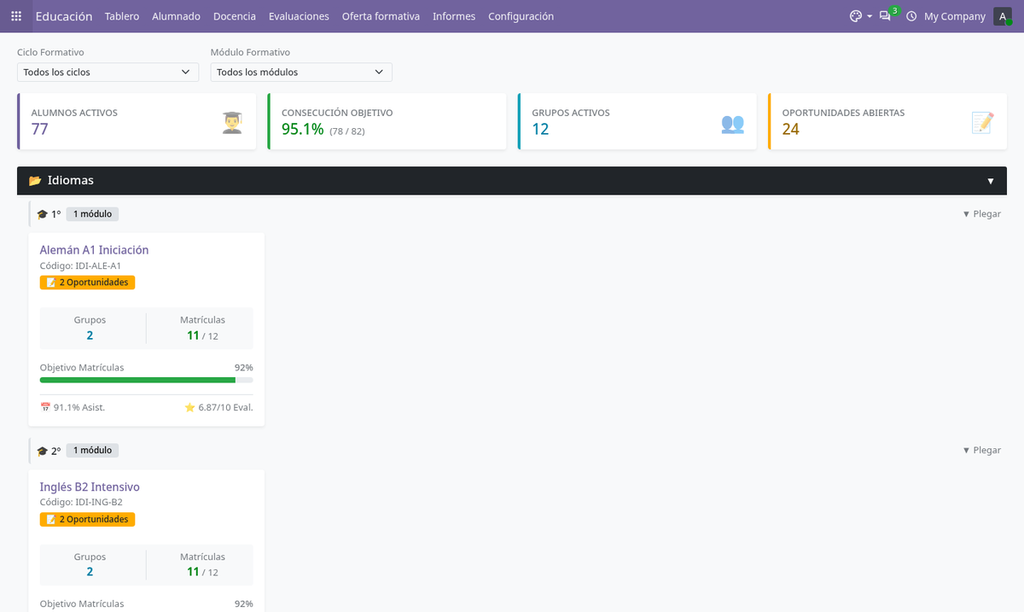Click the (78 / 82) ratio text
Viewport: 1024px width, 612px height.
(347, 131)
